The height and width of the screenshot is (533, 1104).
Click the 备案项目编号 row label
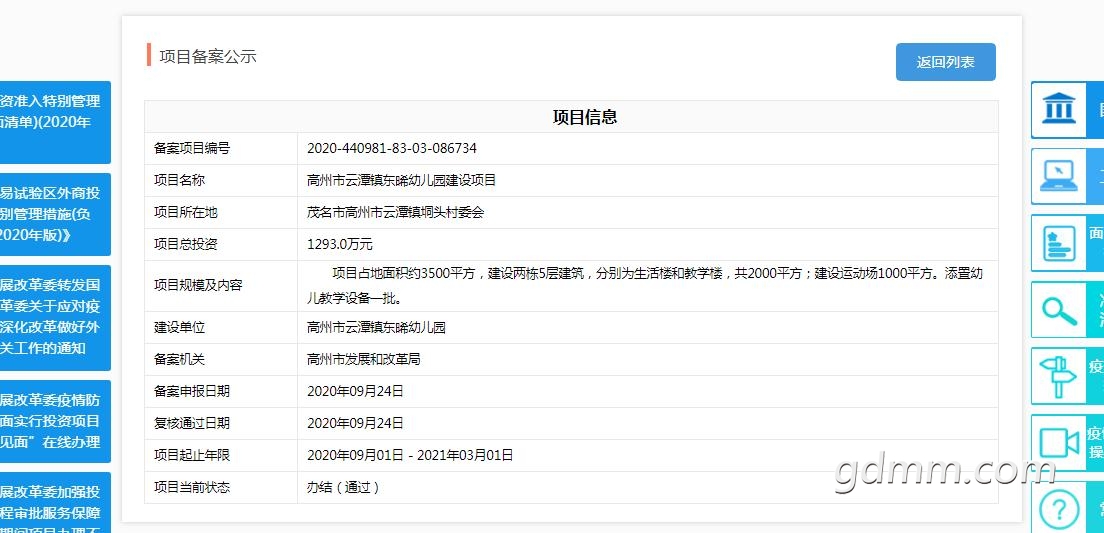click(x=192, y=149)
